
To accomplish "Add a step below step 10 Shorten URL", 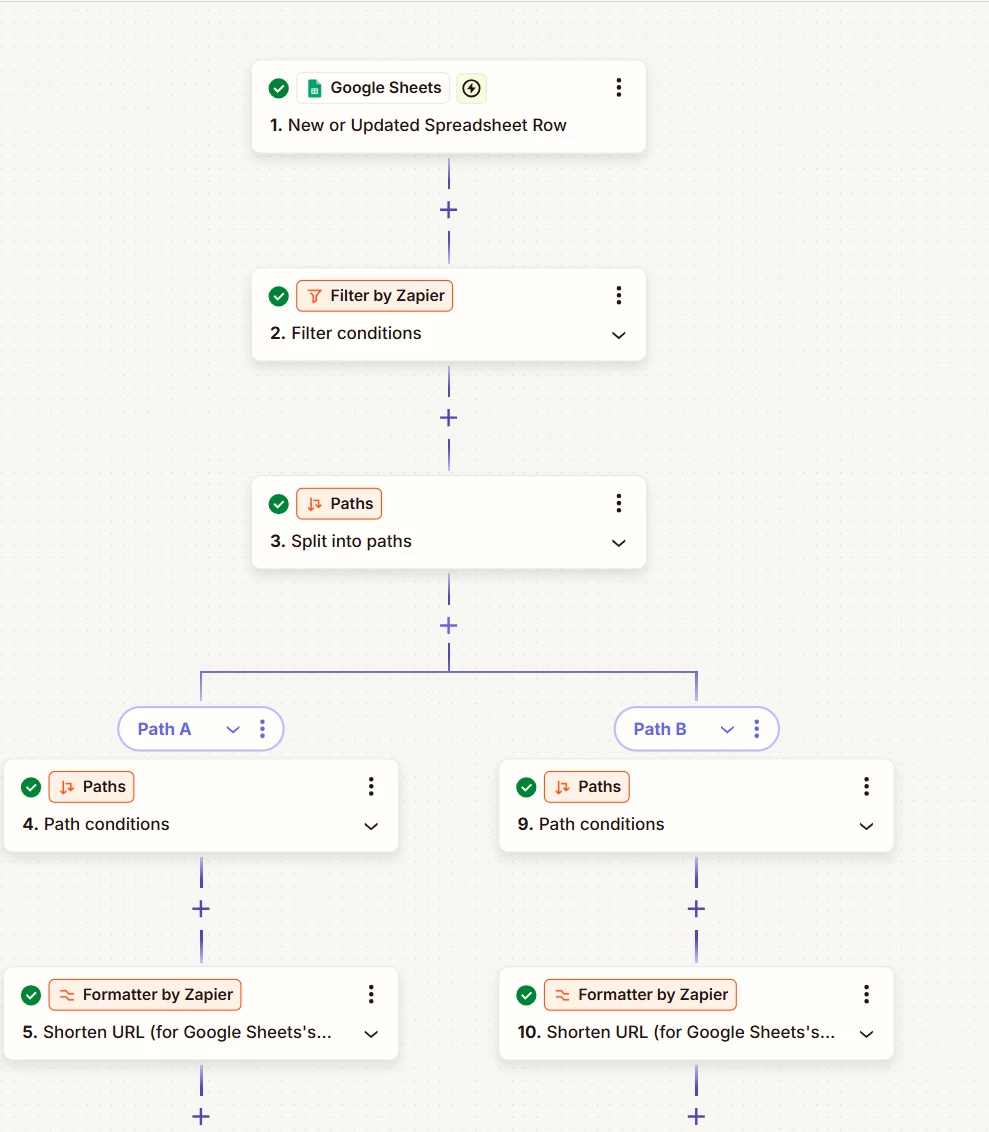I will [x=696, y=1117].
